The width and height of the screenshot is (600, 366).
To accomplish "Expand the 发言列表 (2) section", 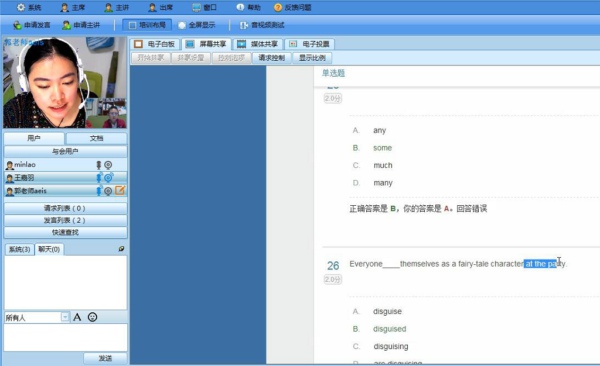I will click(65, 220).
